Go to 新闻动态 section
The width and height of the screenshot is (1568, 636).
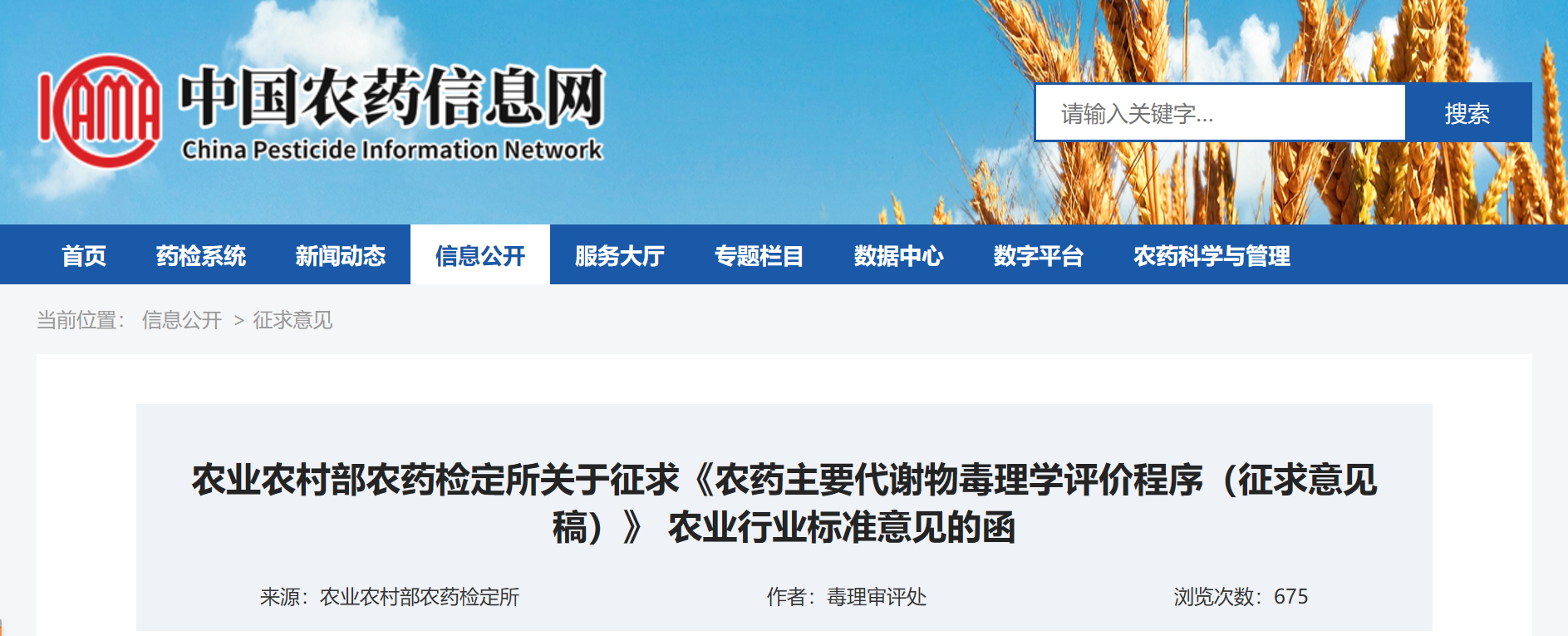(341, 255)
